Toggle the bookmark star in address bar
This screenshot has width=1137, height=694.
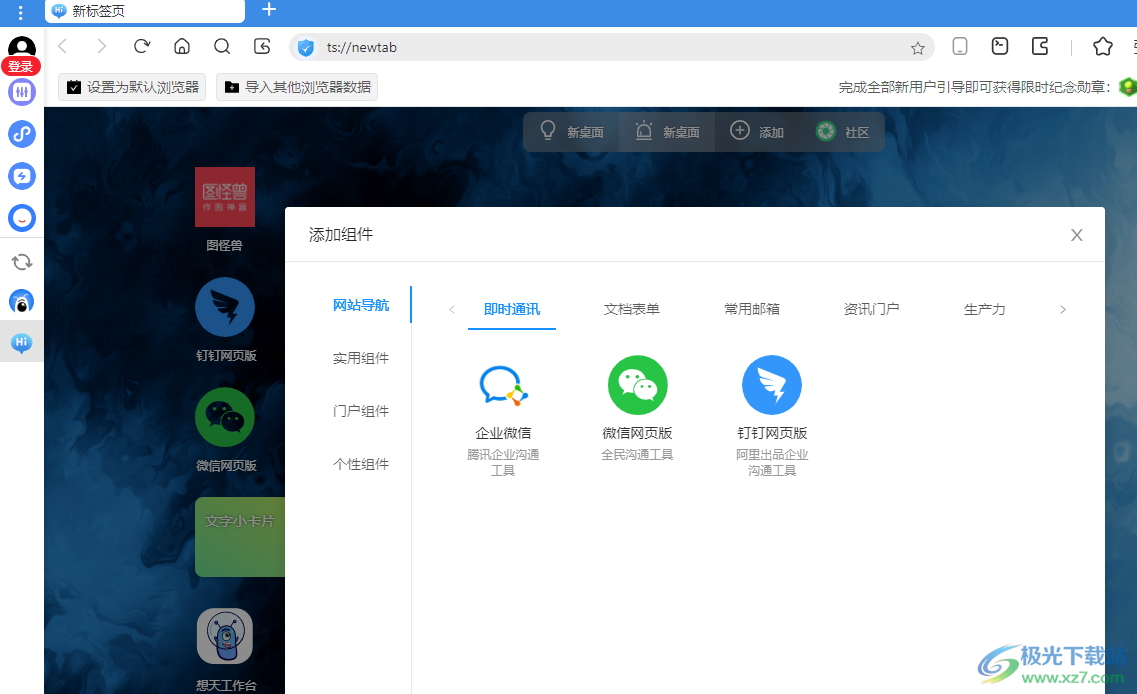(917, 47)
